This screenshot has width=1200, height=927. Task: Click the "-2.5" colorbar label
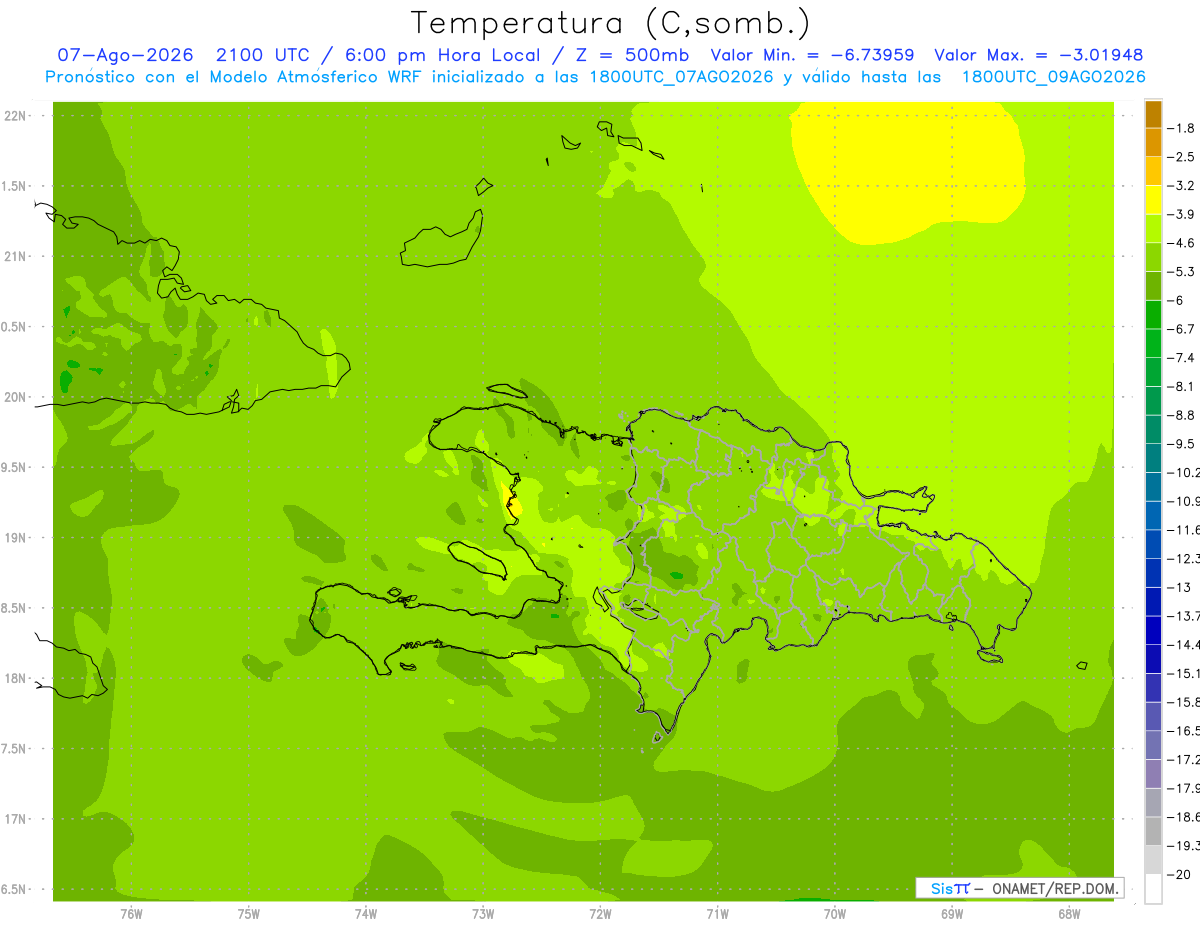[x=1182, y=157]
